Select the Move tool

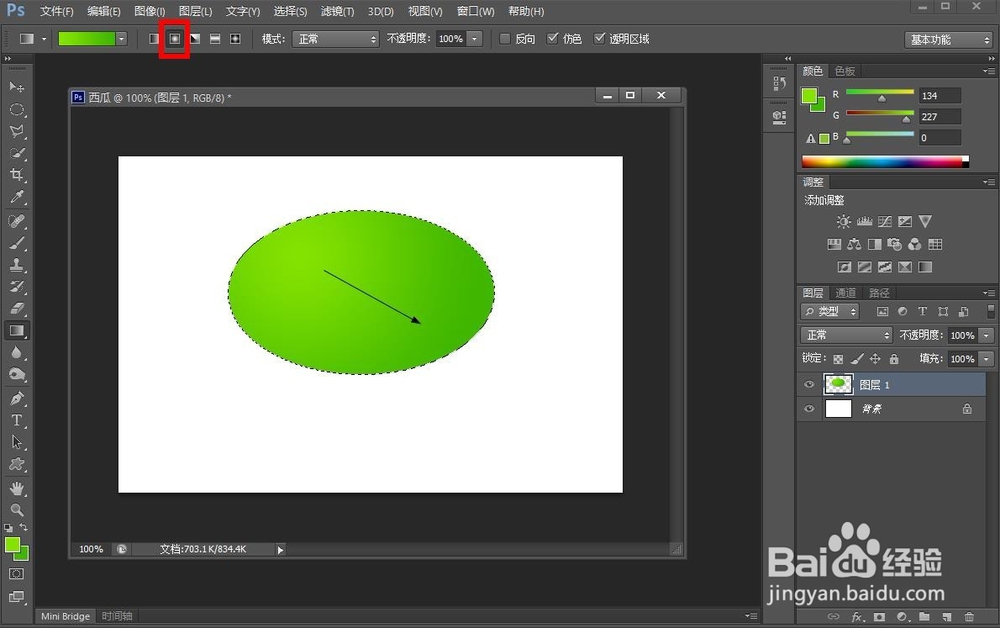(17, 87)
